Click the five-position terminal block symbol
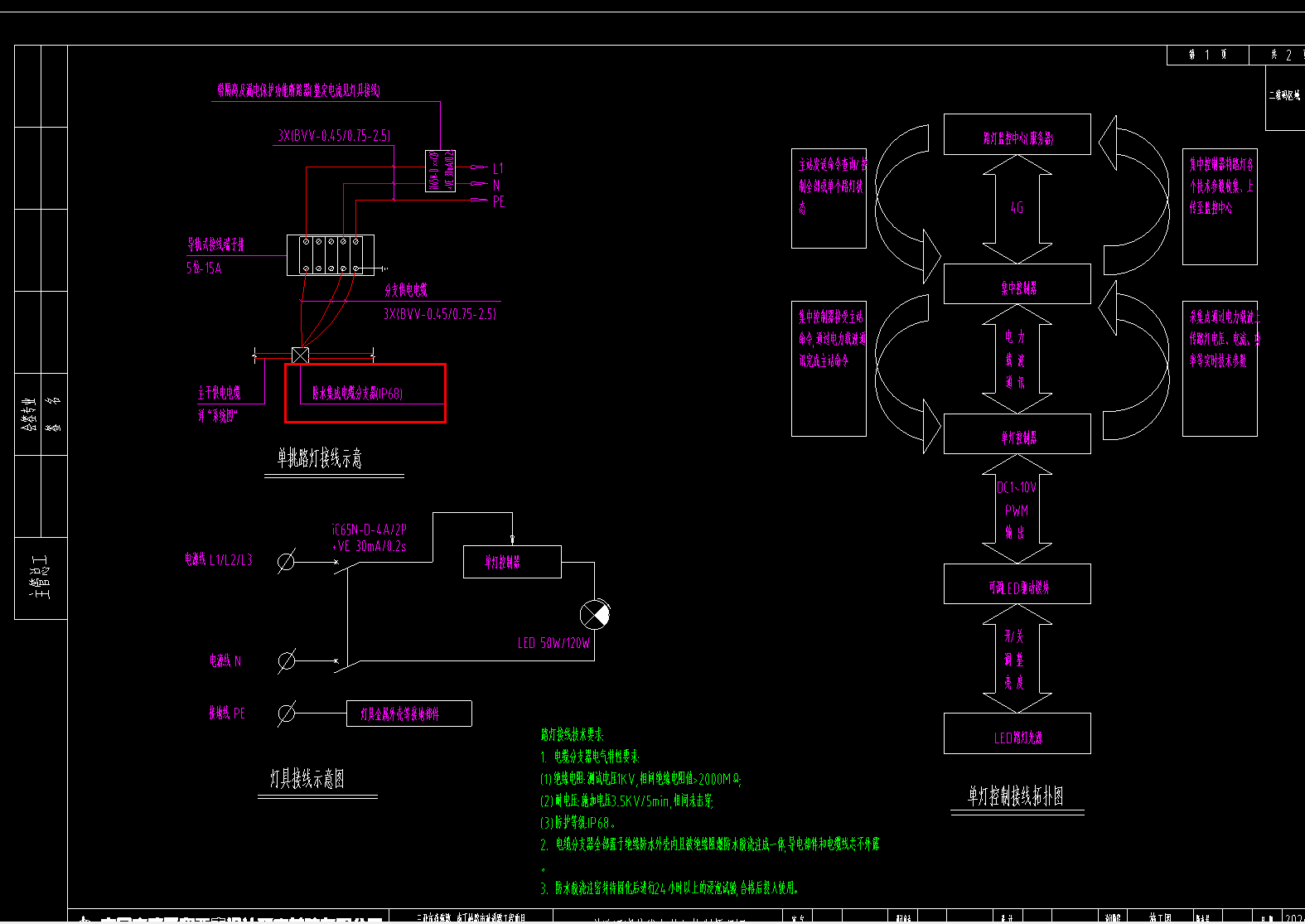This screenshot has height=924, width=1305. click(331, 255)
